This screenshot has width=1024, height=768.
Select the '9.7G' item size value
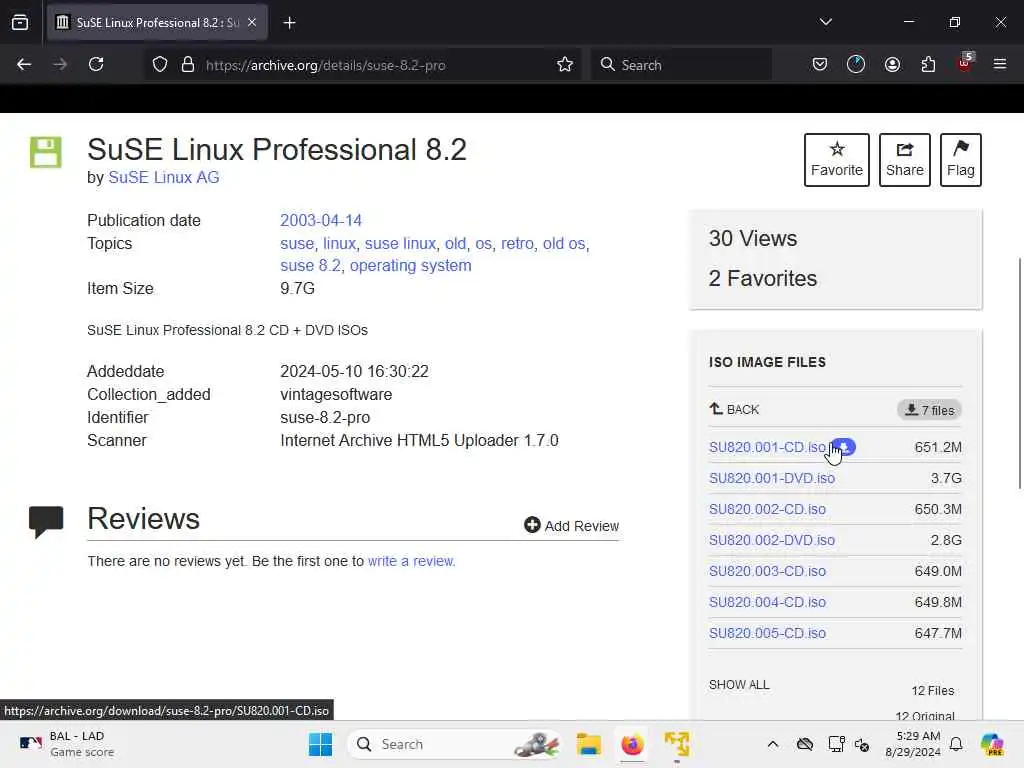tap(297, 289)
